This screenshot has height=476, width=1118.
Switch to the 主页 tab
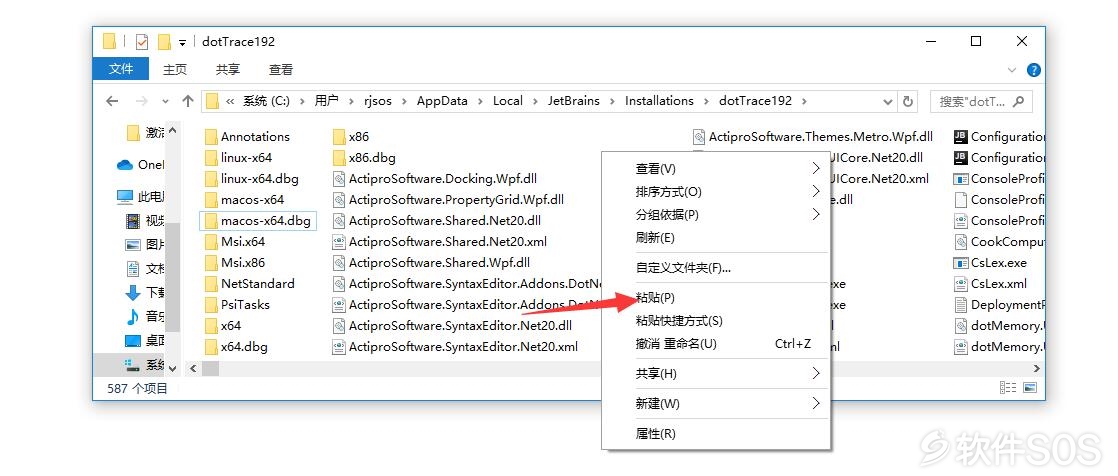tap(175, 69)
